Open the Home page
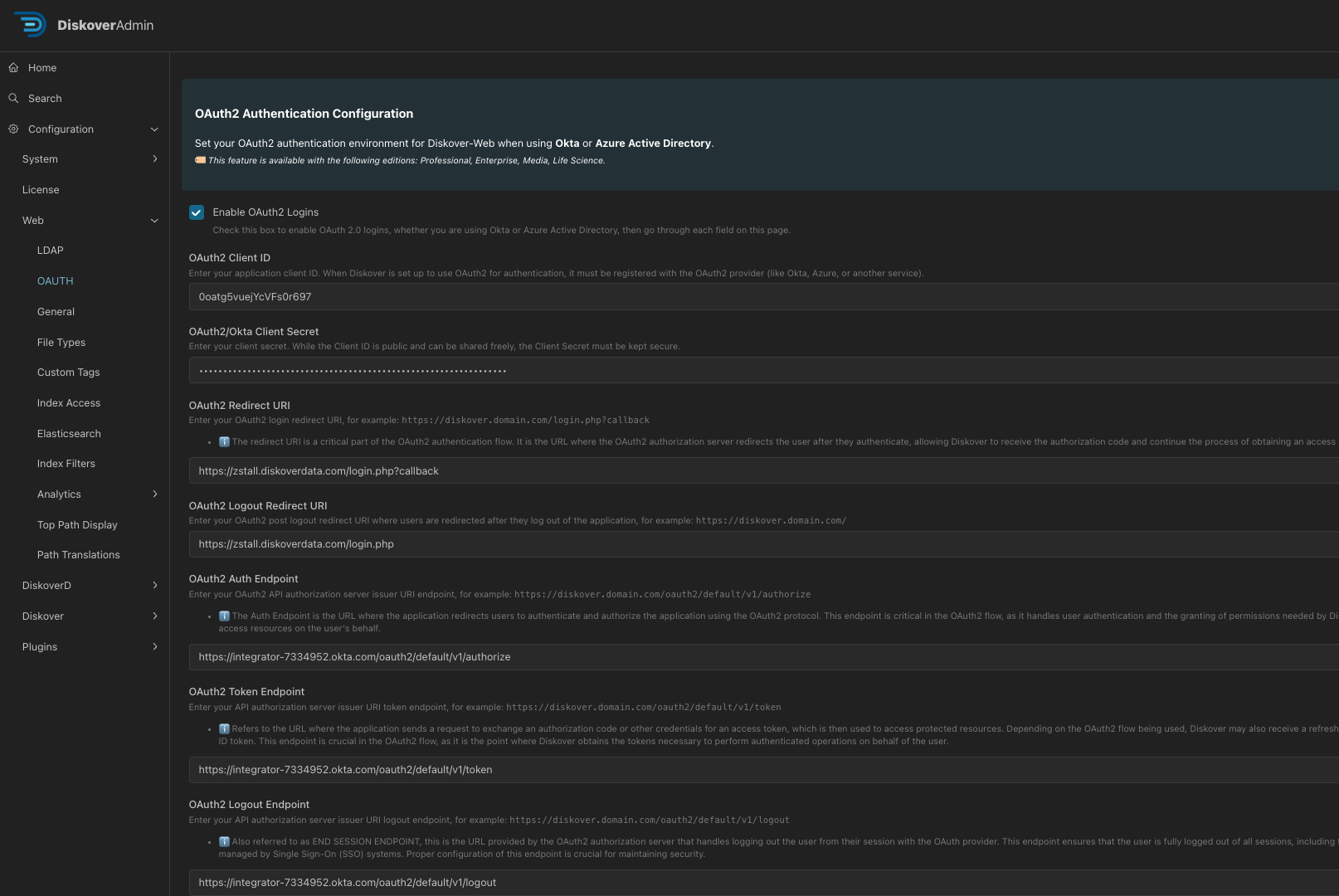Screen dimensions: 1339x896 click(42, 68)
